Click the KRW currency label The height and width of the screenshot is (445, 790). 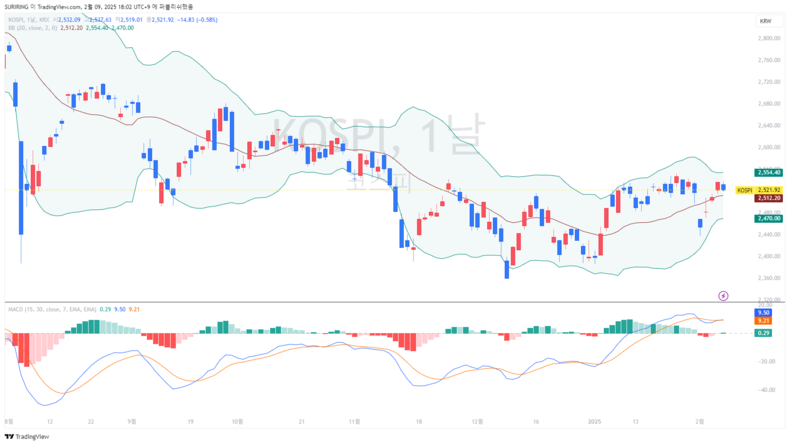765,21
